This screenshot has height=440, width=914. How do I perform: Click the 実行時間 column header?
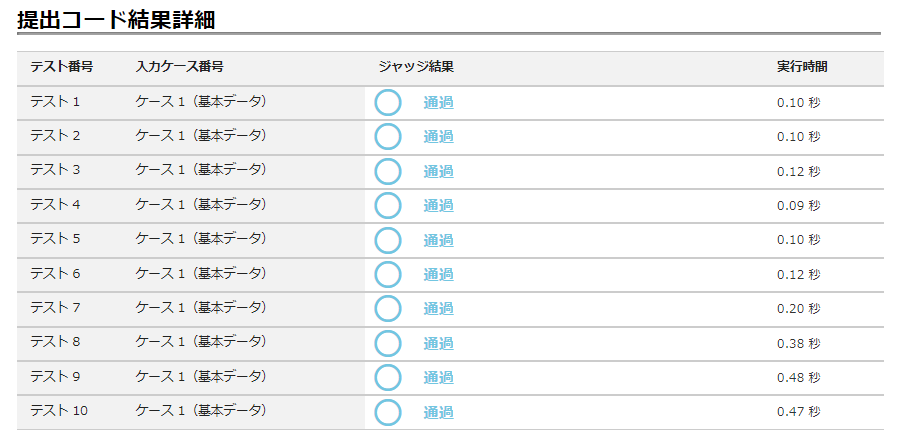tap(802, 67)
